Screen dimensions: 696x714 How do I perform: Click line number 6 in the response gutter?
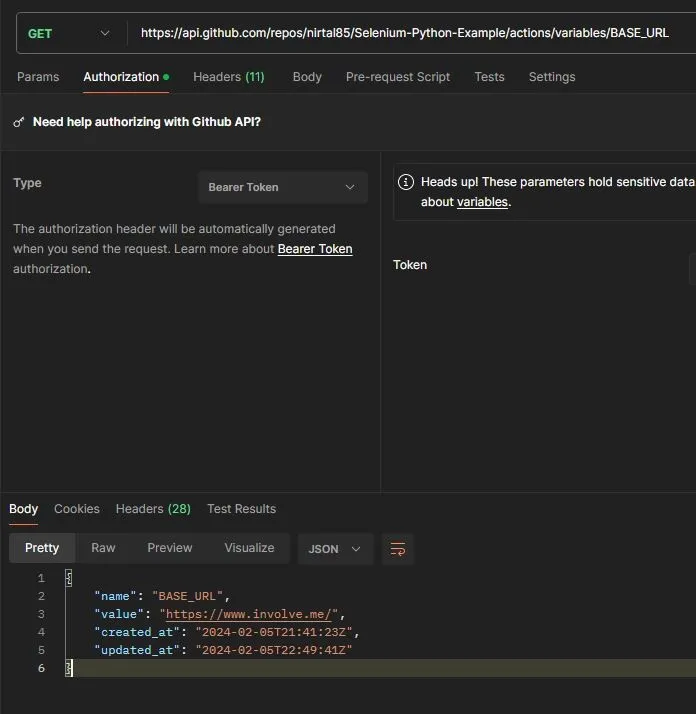(x=41, y=668)
